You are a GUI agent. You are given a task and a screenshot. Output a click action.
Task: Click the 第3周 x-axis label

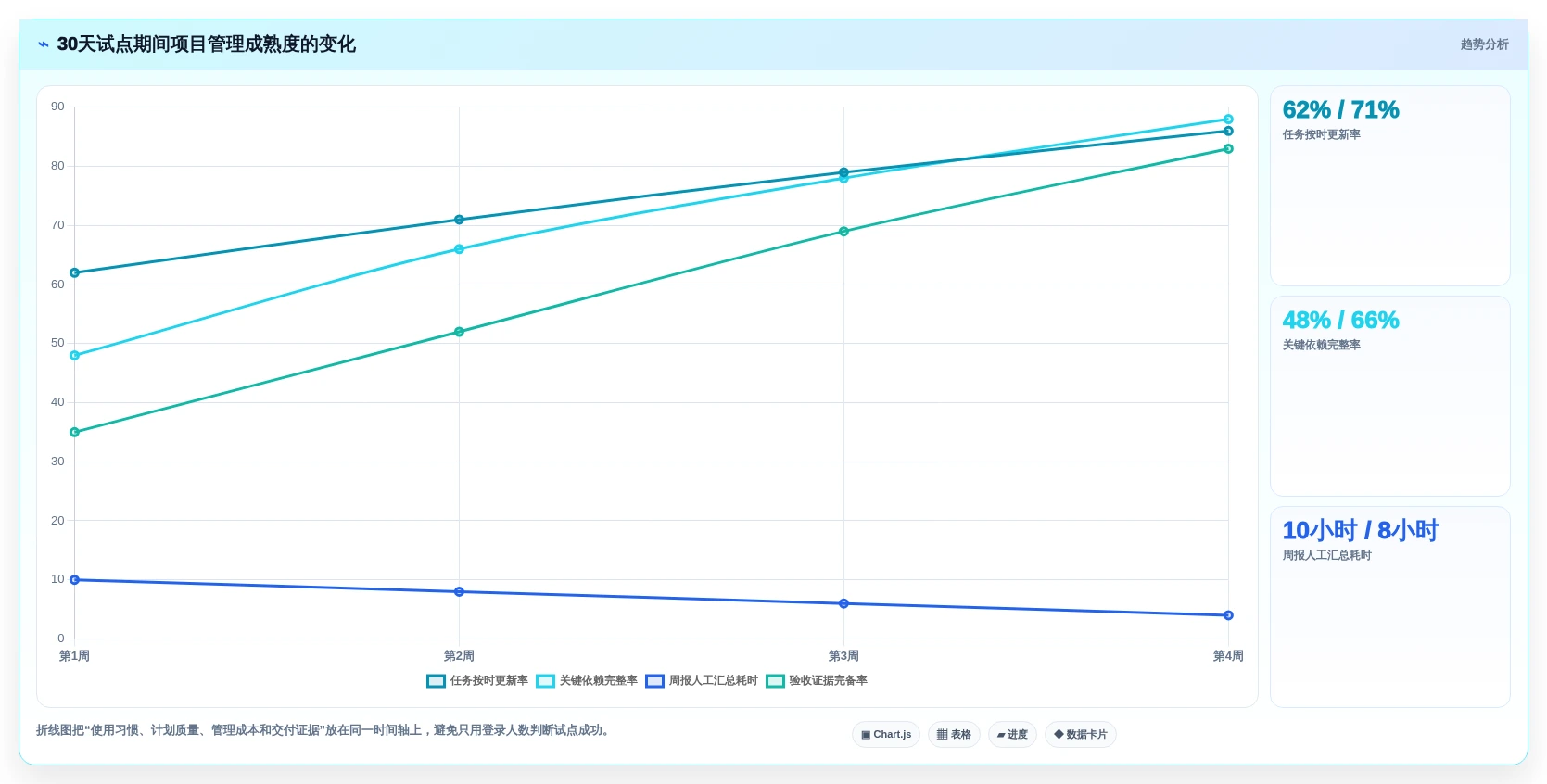point(843,656)
